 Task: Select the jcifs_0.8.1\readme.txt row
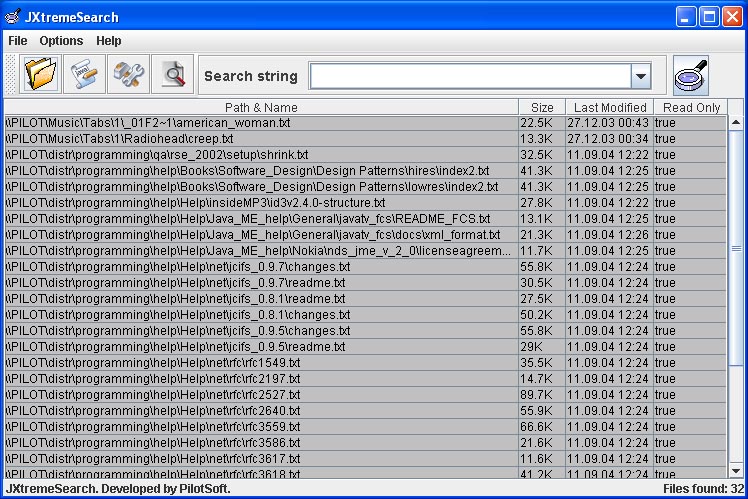(x=365, y=299)
